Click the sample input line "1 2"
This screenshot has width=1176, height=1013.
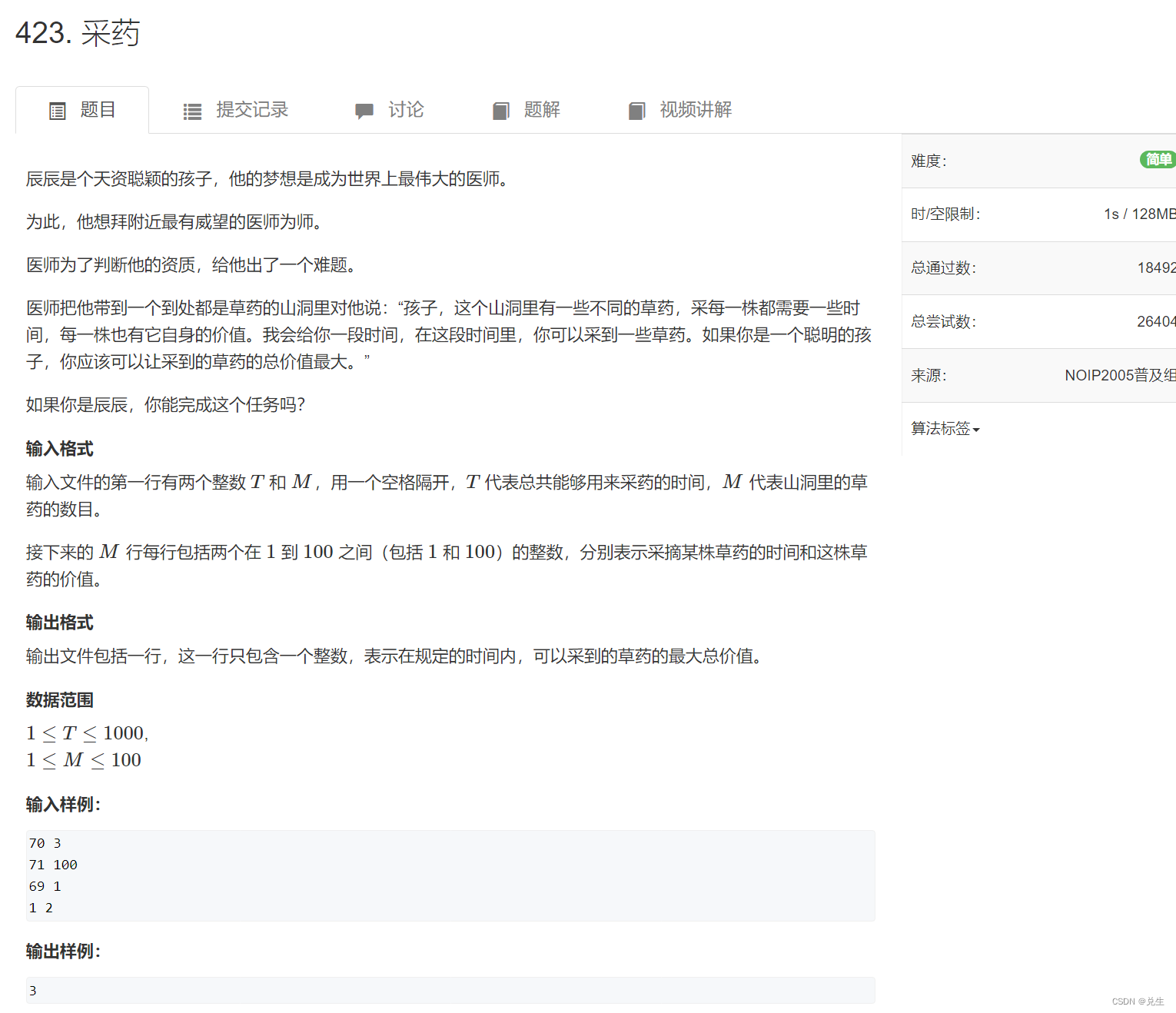click(x=41, y=908)
